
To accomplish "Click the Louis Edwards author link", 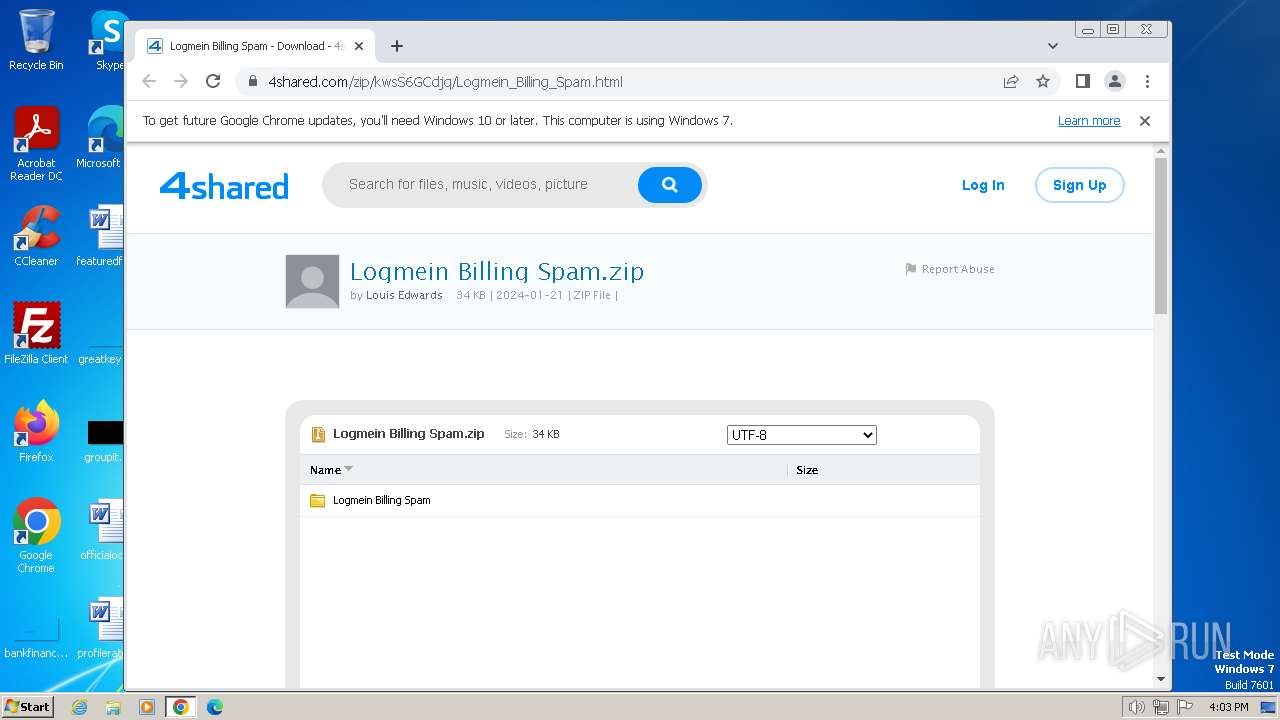I will tap(404, 295).
